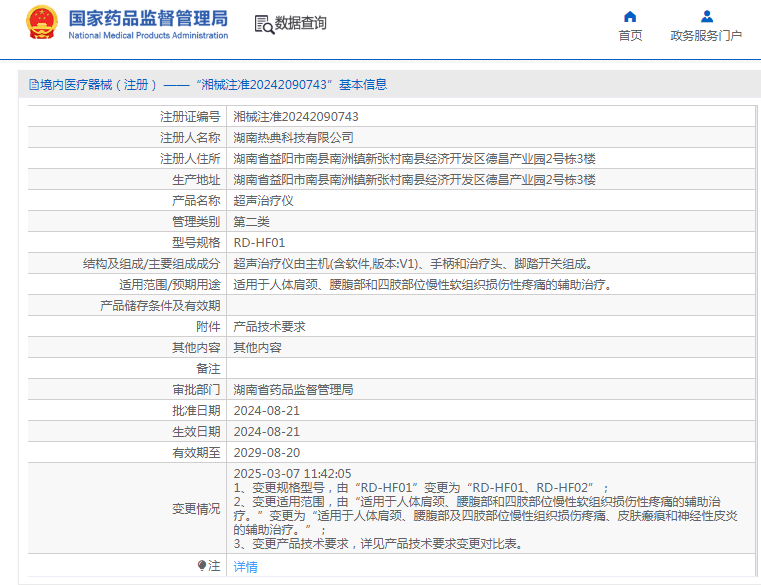Click the 管理类别 label
Viewport: 761px width, 585px height.
(196, 222)
